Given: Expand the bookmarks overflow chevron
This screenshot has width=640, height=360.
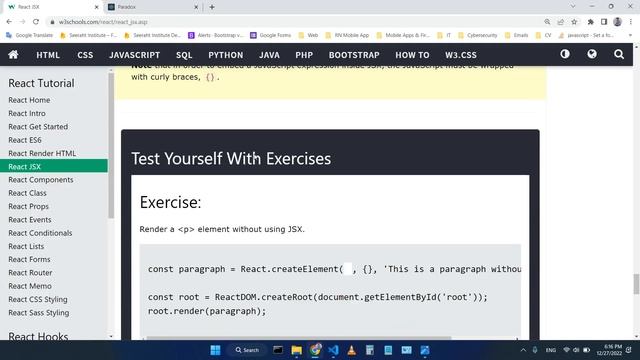Looking at the screenshot, I should point(630,35).
